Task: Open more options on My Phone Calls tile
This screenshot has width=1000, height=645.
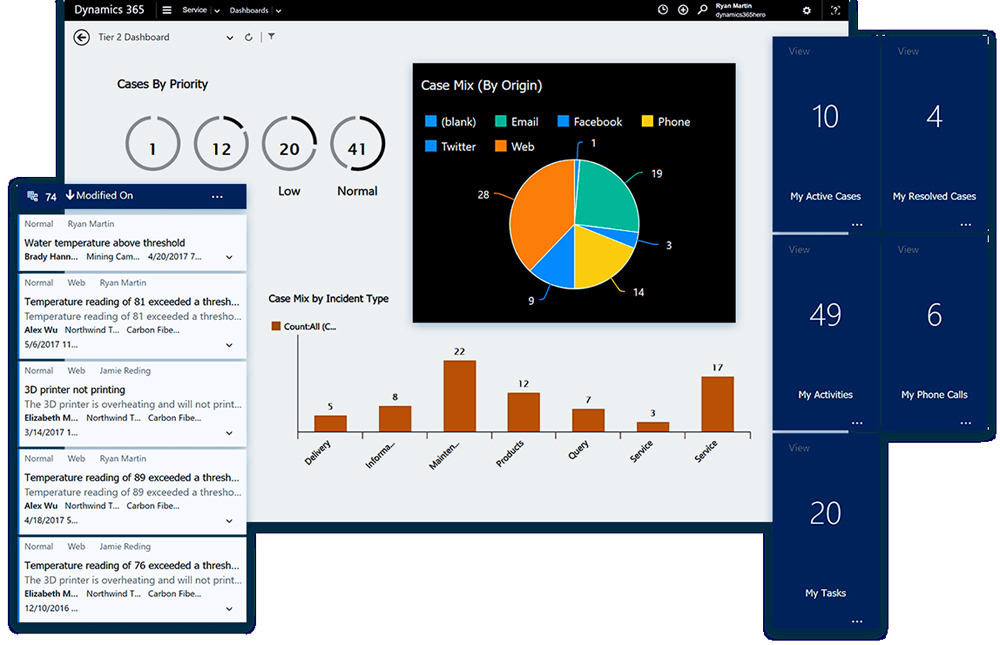Action: (x=966, y=423)
